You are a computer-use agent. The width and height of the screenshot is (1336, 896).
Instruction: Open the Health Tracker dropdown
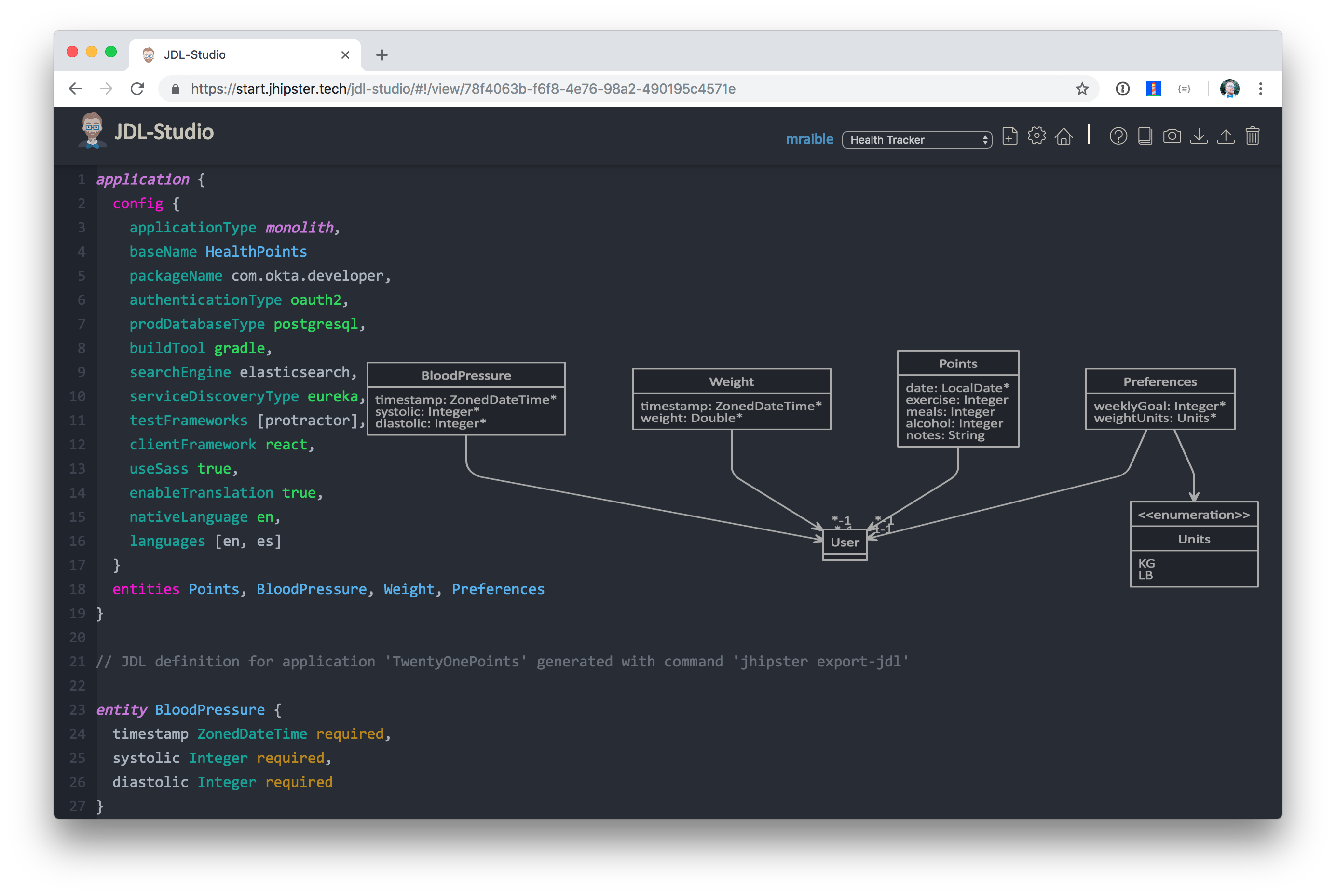click(916, 140)
